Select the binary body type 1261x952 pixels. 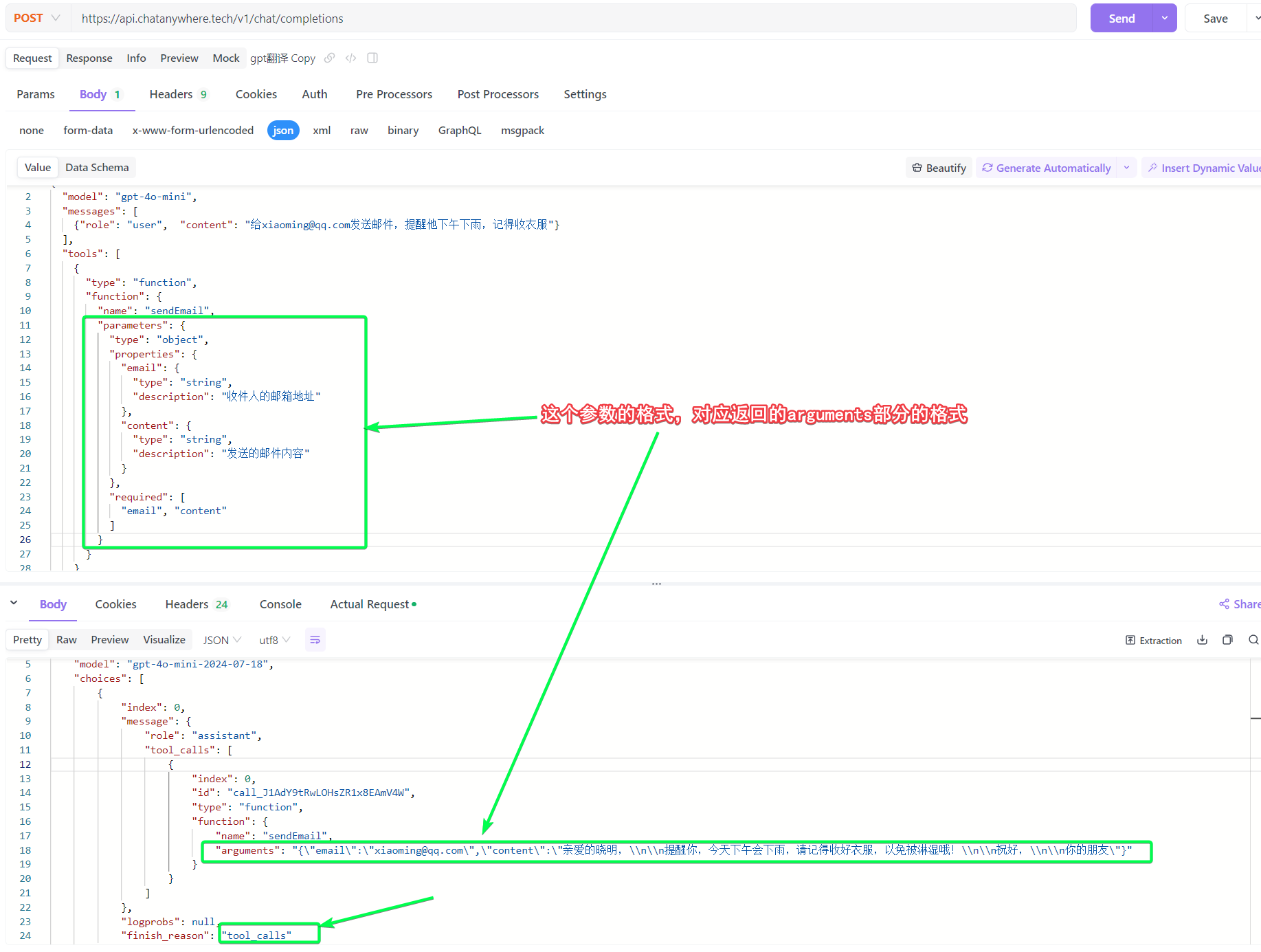(403, 131)
